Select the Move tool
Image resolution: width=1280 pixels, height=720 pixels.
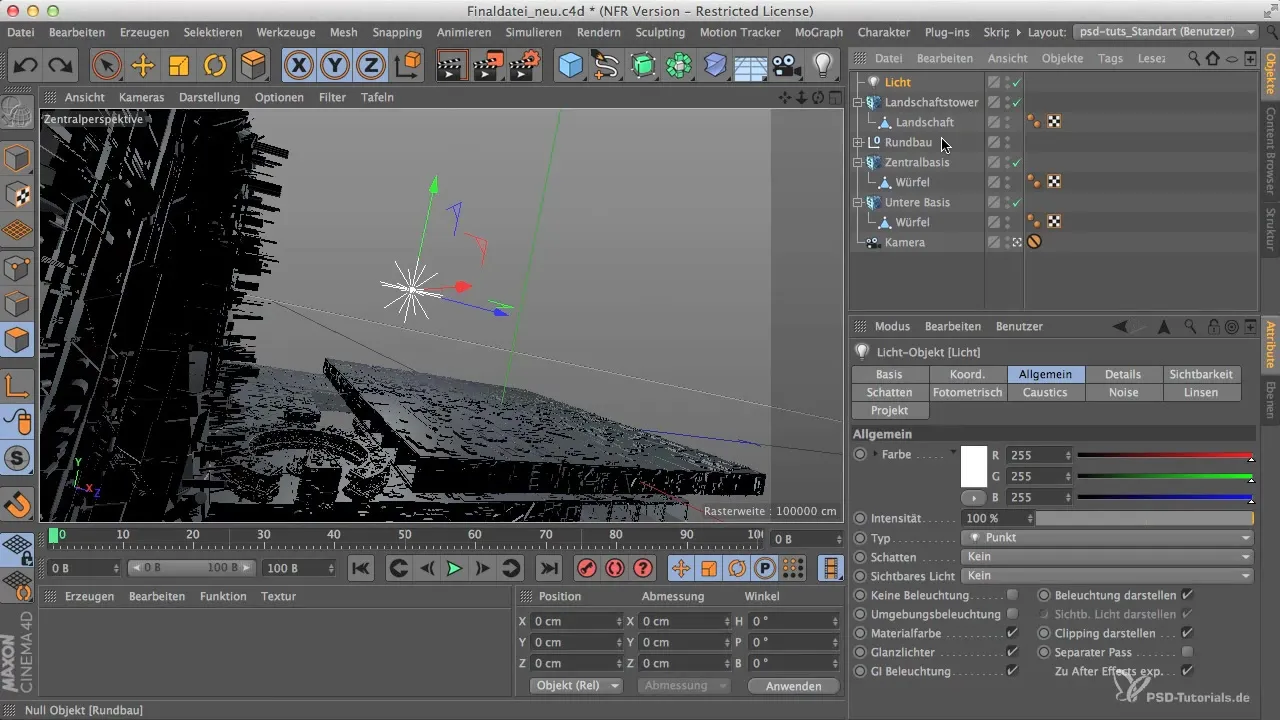point(143,66)
